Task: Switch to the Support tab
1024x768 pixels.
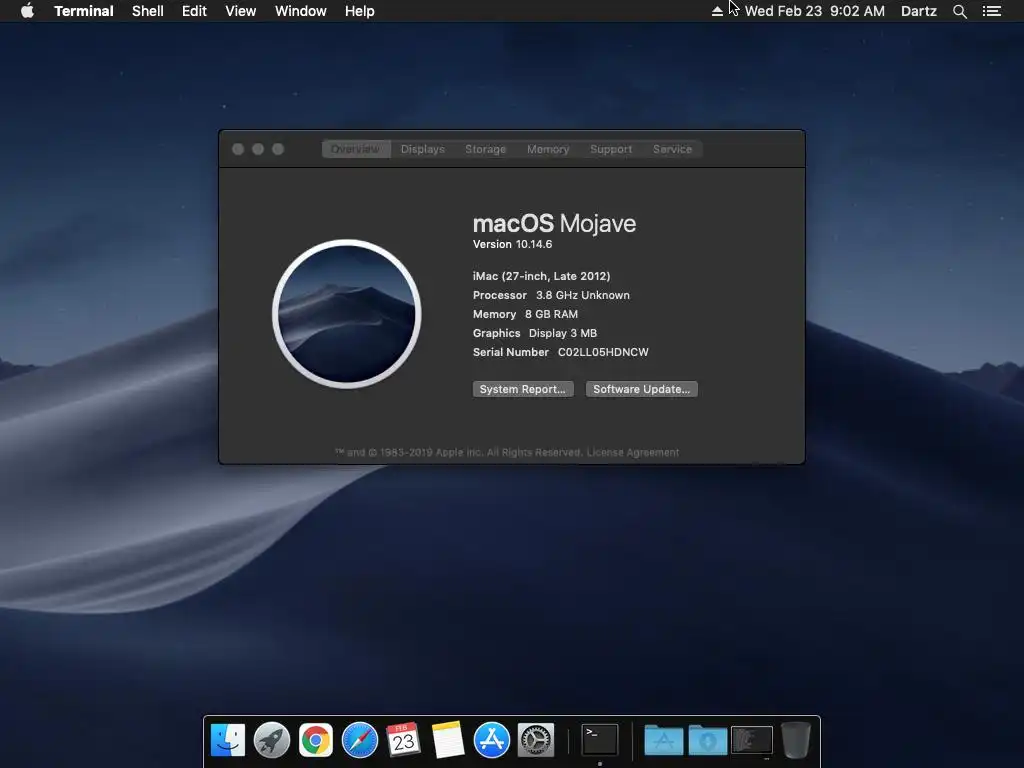Action: click(x=611, y=149)
